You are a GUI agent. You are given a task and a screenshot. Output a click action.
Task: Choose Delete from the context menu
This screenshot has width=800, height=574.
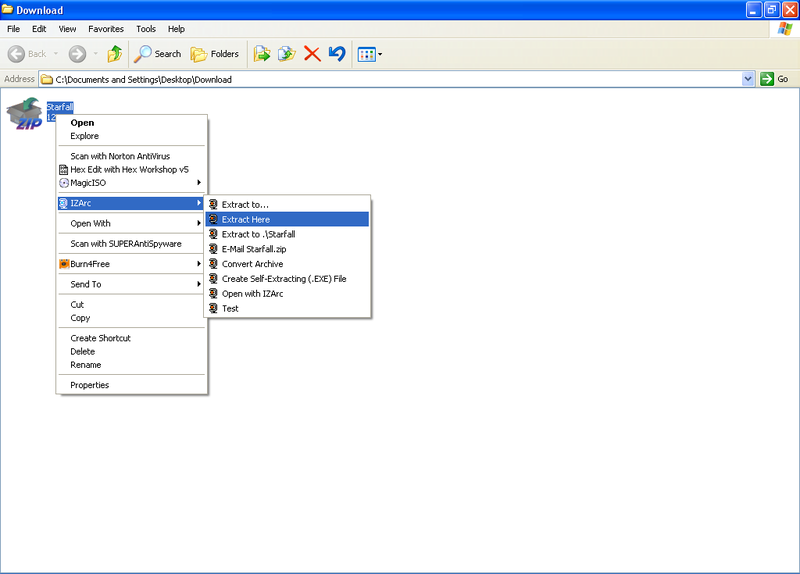[x=132, y=352]
